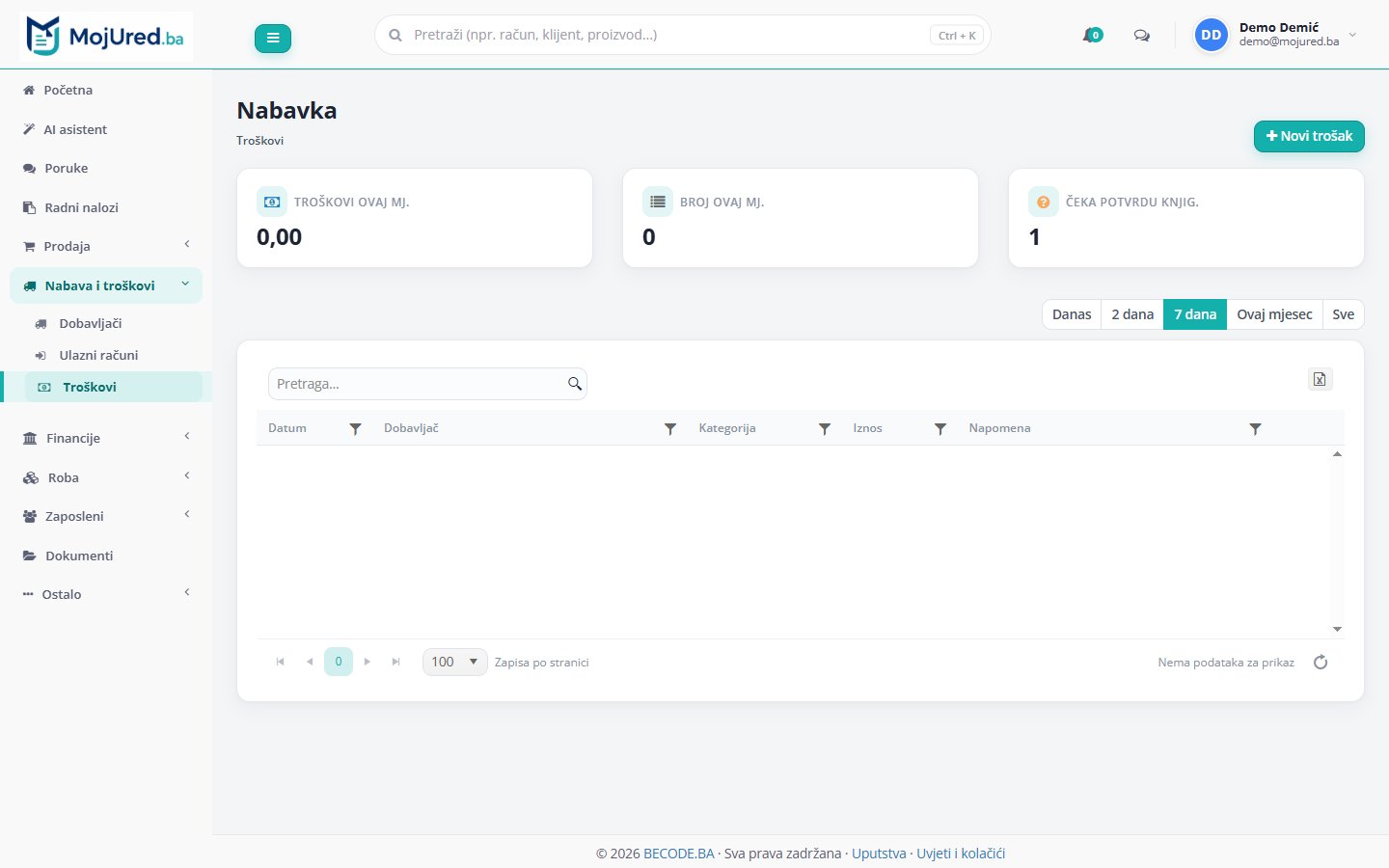Click the MojUred.ba logo
This screenshot has width=1389, height=868.
pos(106,37)
